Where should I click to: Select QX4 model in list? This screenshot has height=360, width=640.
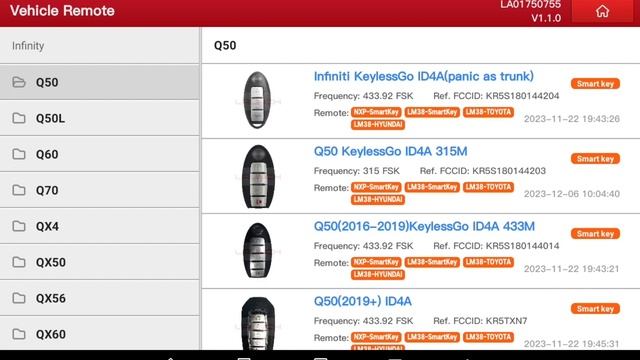[100, 226]
